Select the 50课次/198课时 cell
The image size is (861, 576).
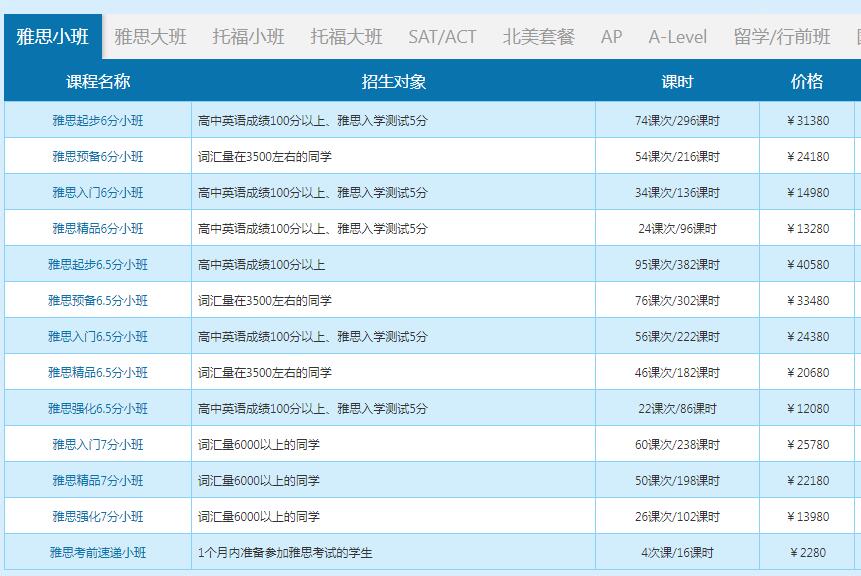click(x=677, y=480)
